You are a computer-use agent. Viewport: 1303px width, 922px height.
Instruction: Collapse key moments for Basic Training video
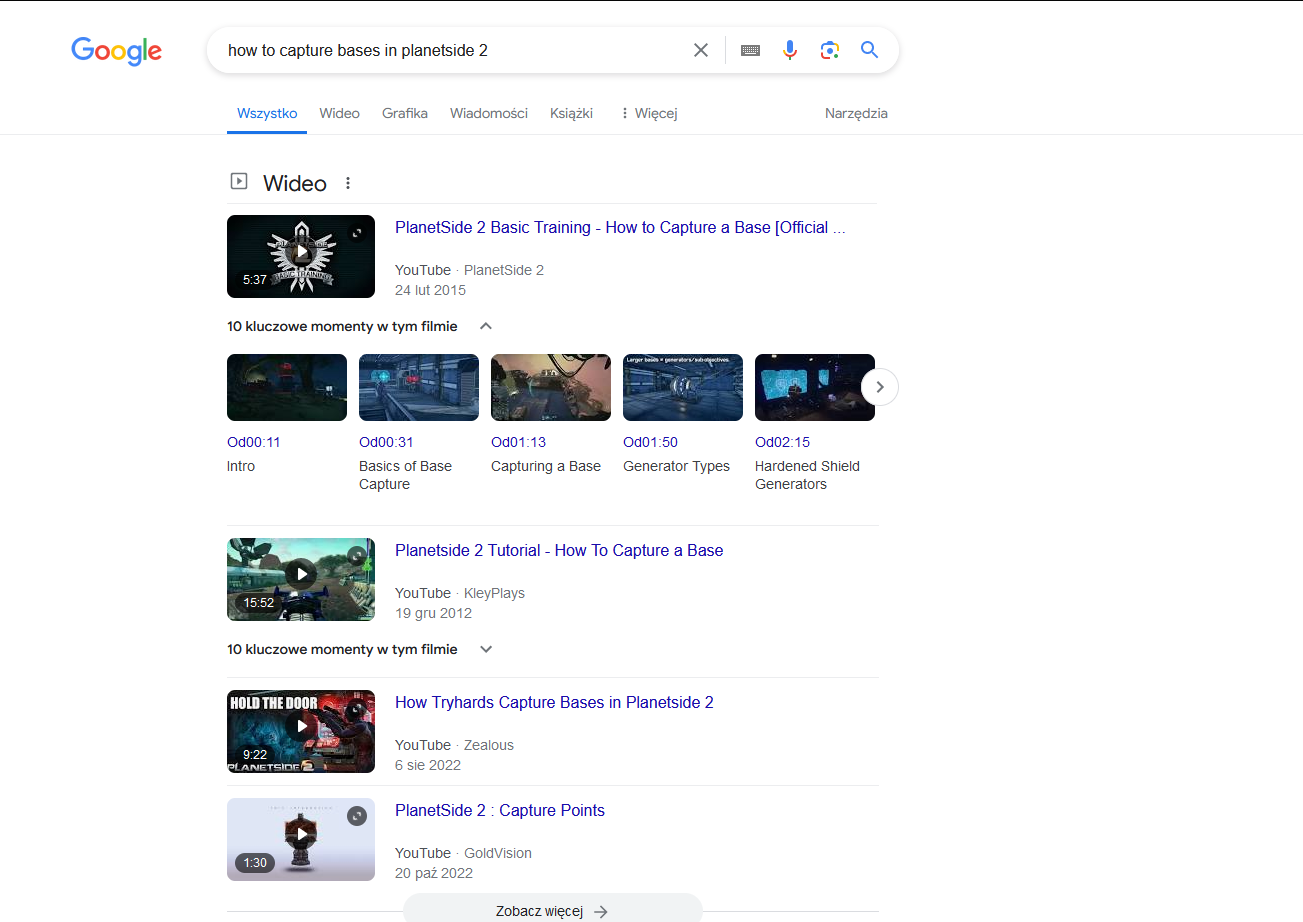[486, 326]
